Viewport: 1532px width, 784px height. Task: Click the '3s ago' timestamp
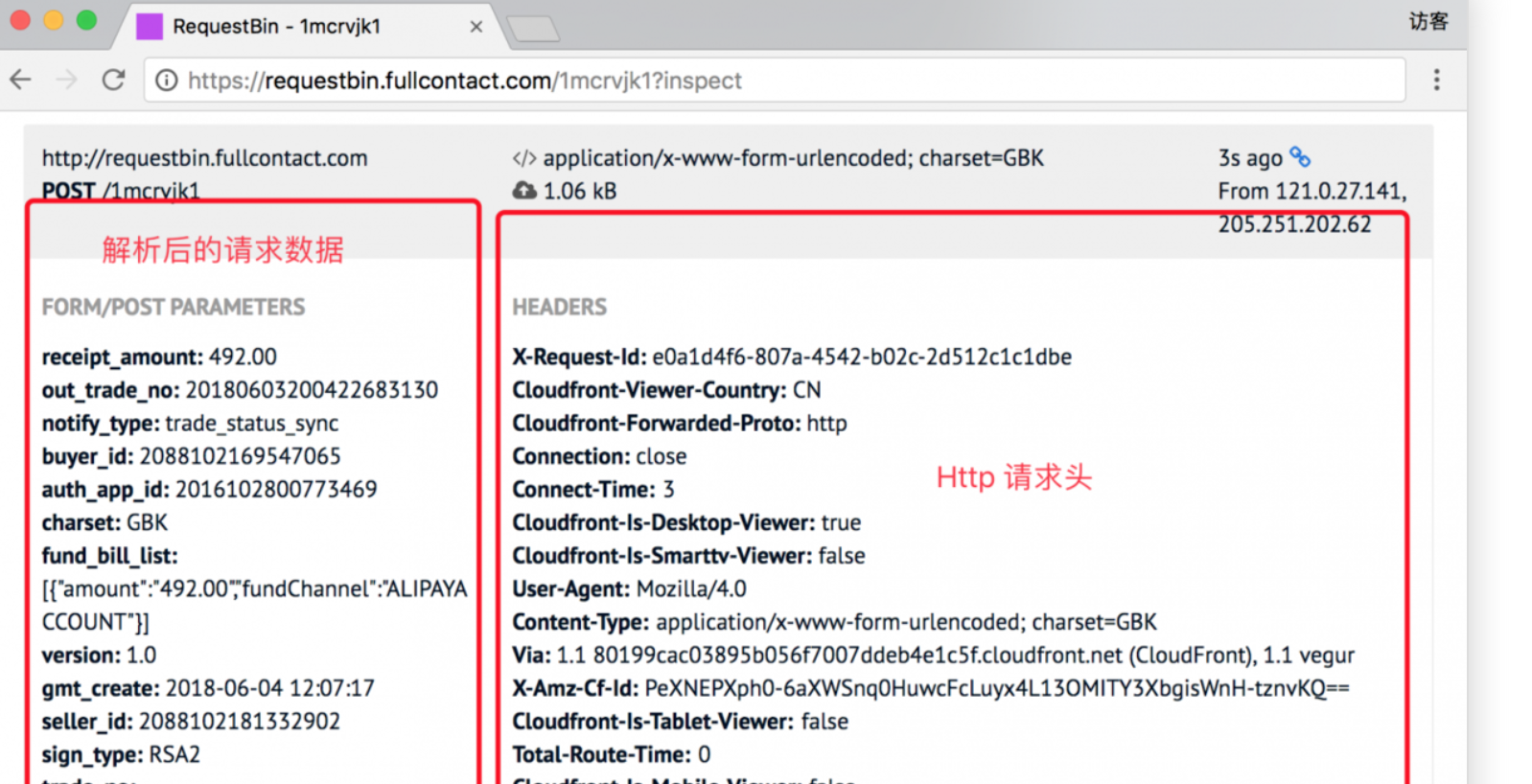[1250, 158]
